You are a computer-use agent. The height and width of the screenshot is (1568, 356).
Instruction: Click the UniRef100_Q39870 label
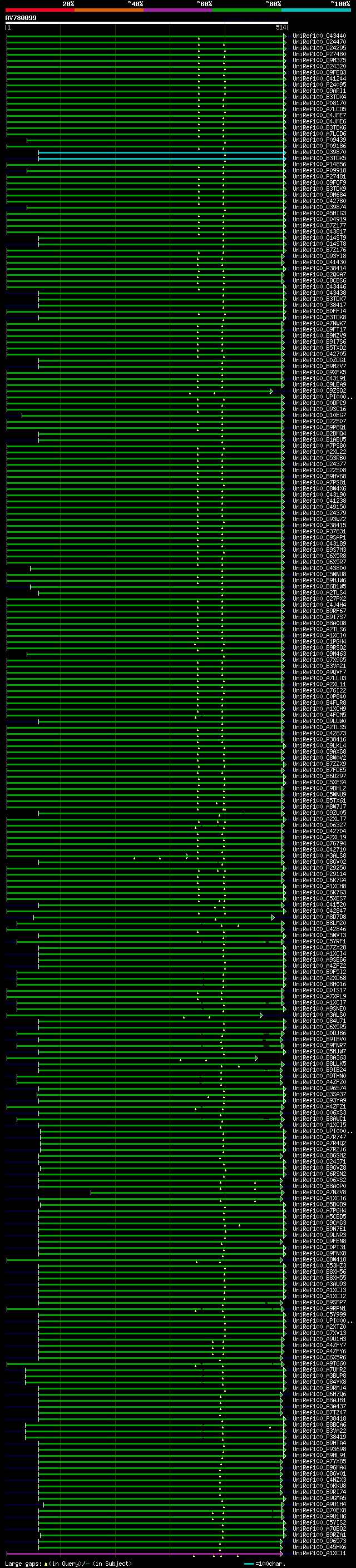click(x=319, y=152)
